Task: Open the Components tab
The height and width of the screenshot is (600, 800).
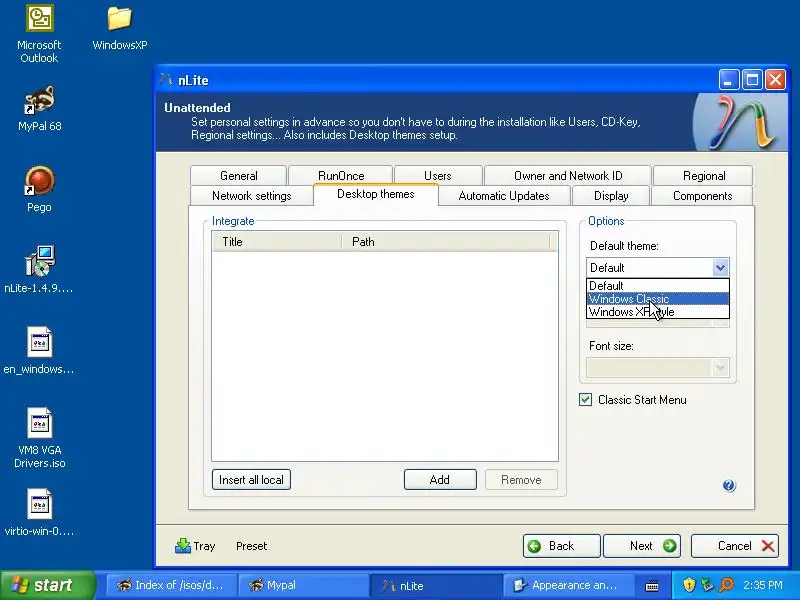Action: 702,196
